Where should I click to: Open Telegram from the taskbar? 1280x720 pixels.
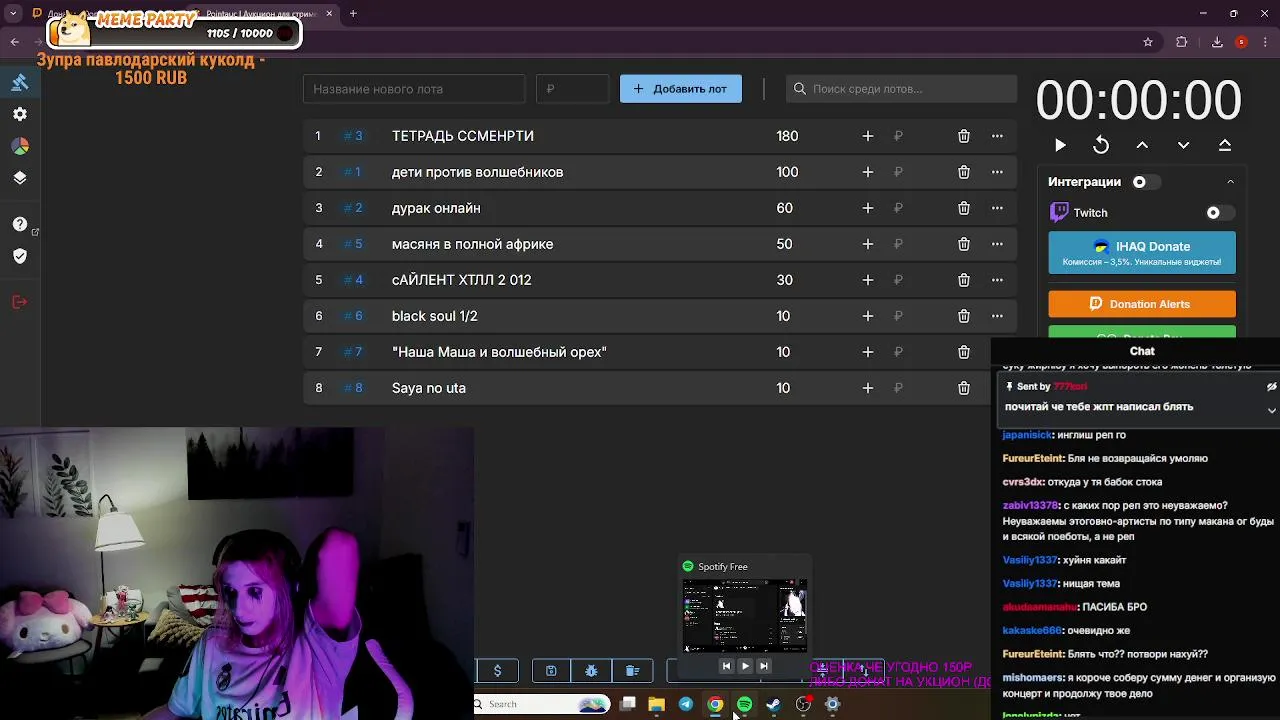point(686,704)
